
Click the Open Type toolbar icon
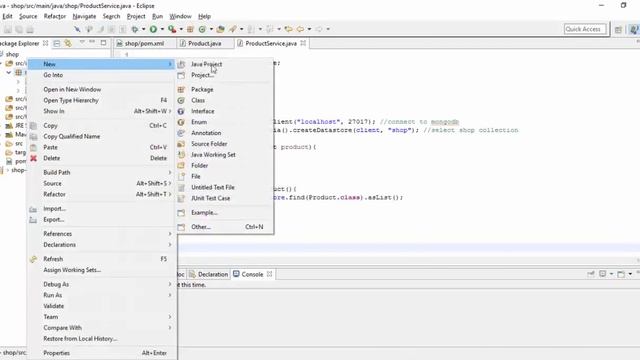(x=220, y=29)
